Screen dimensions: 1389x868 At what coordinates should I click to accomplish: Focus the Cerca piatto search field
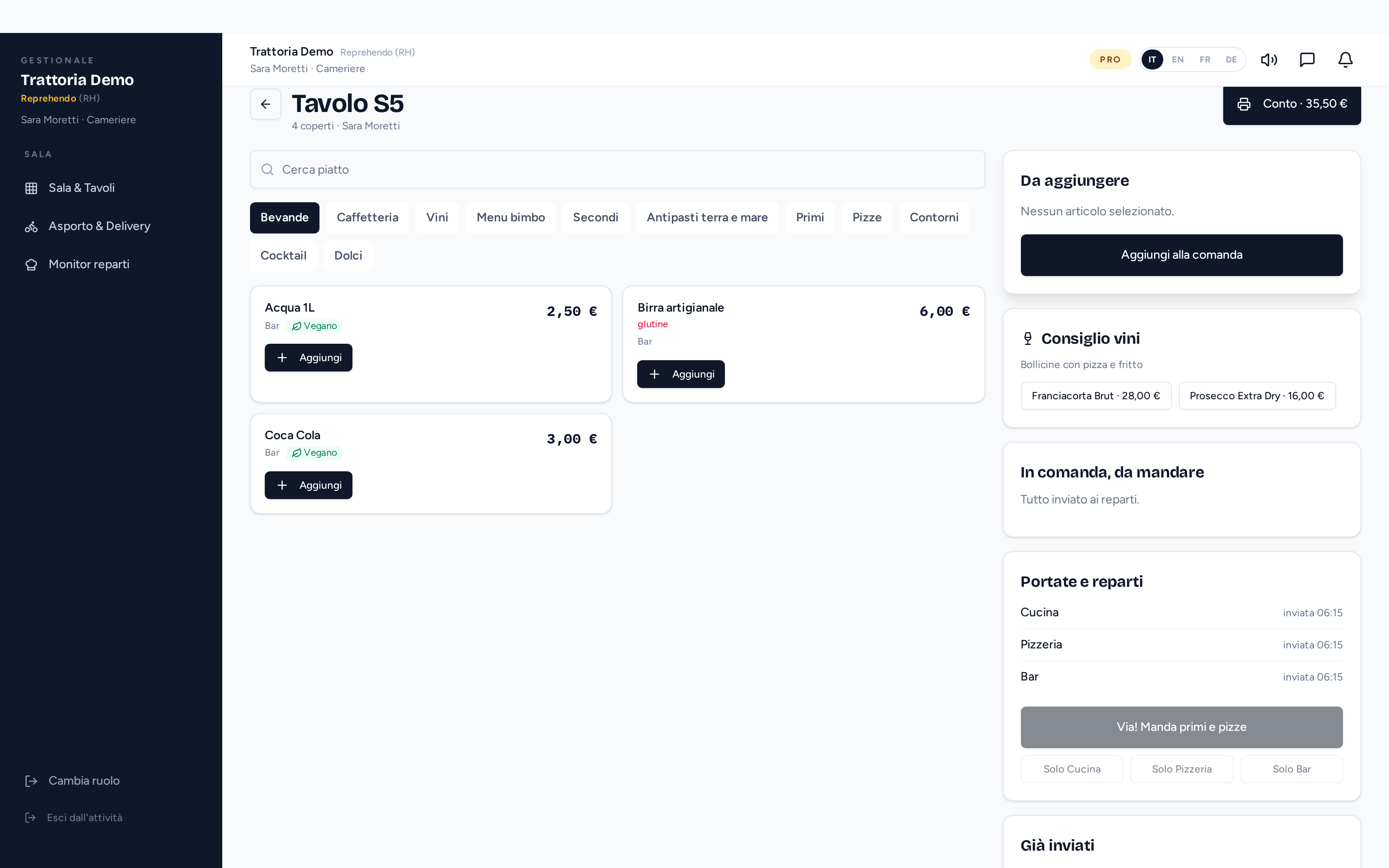[617, 169]
